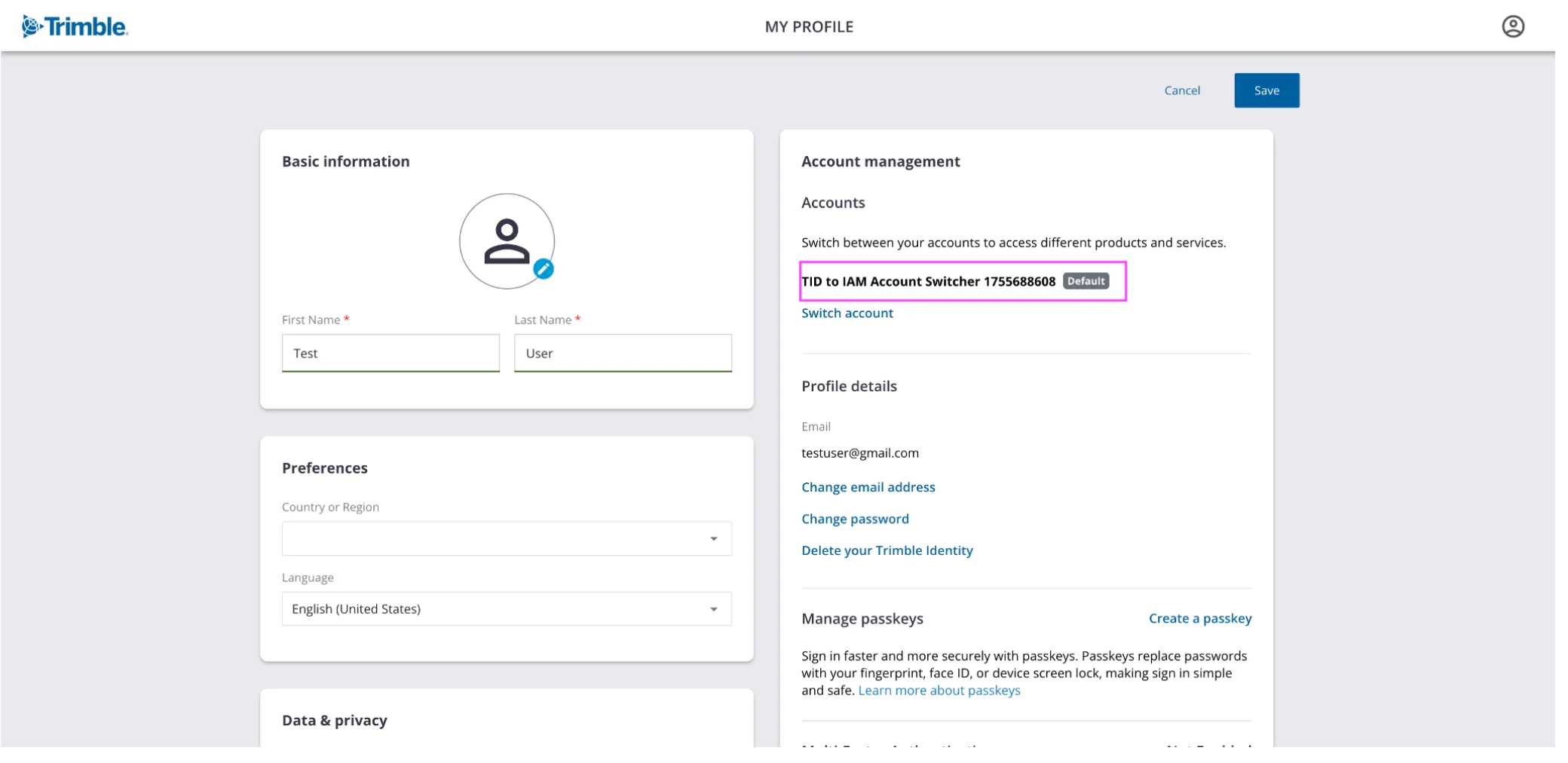Click the Profile details heading
Image resolution: width=1568 pixels, height=763 pixels.
click(x=849, y=386)
